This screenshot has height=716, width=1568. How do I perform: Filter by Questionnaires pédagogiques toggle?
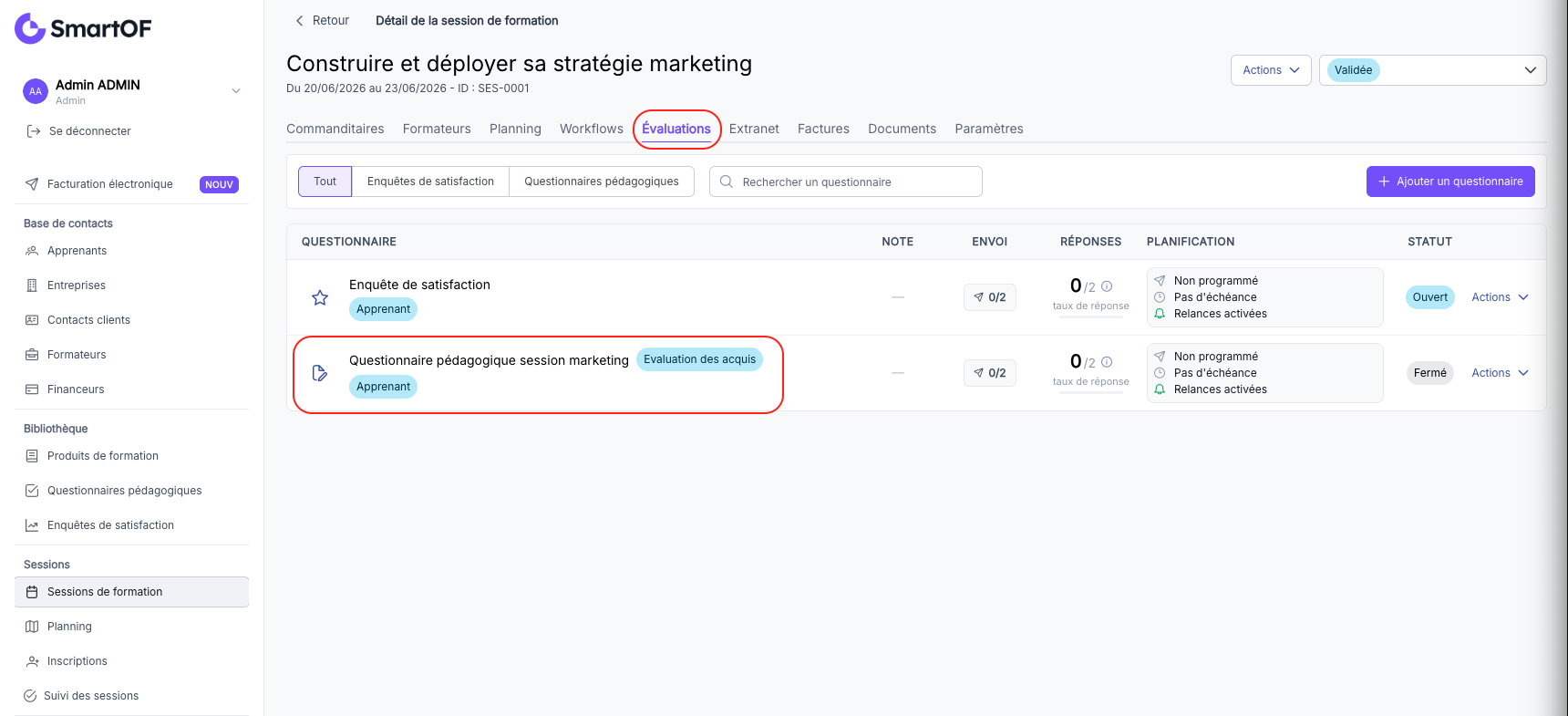(602, 182)
